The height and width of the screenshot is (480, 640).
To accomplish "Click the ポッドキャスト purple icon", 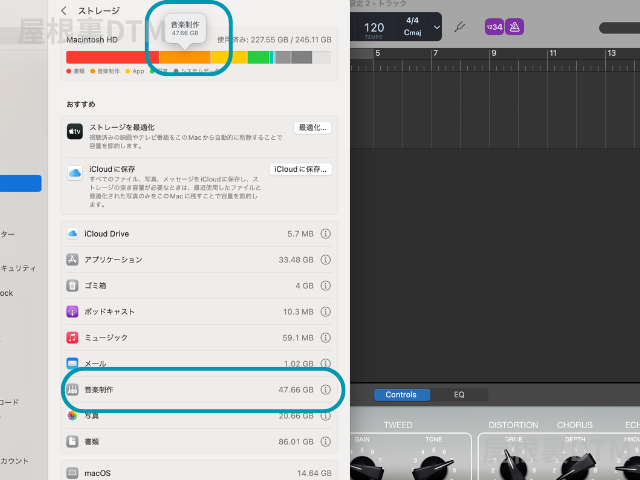I will point(72,312).
